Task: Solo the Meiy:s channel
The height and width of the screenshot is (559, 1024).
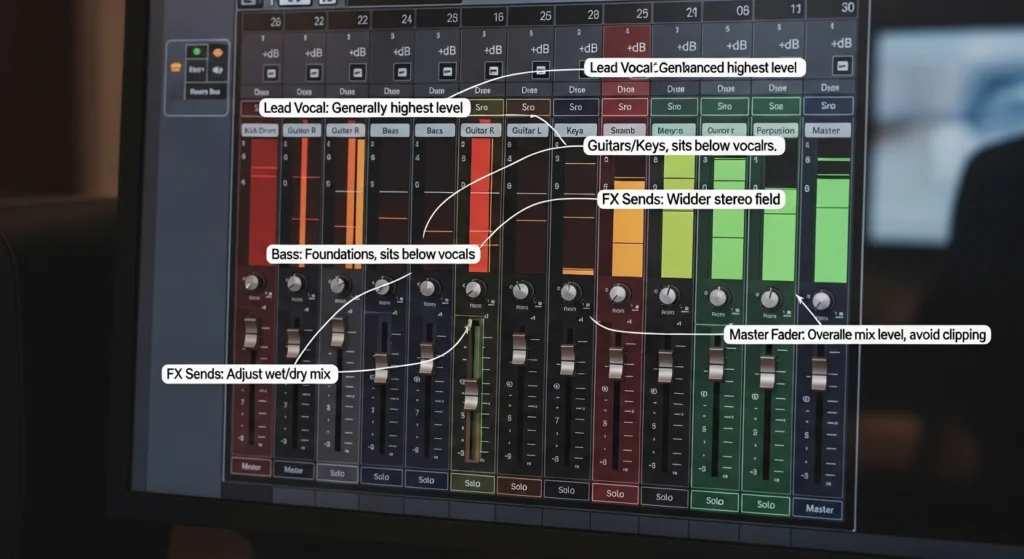Action: pyautogui.click(x=664, y=497)
